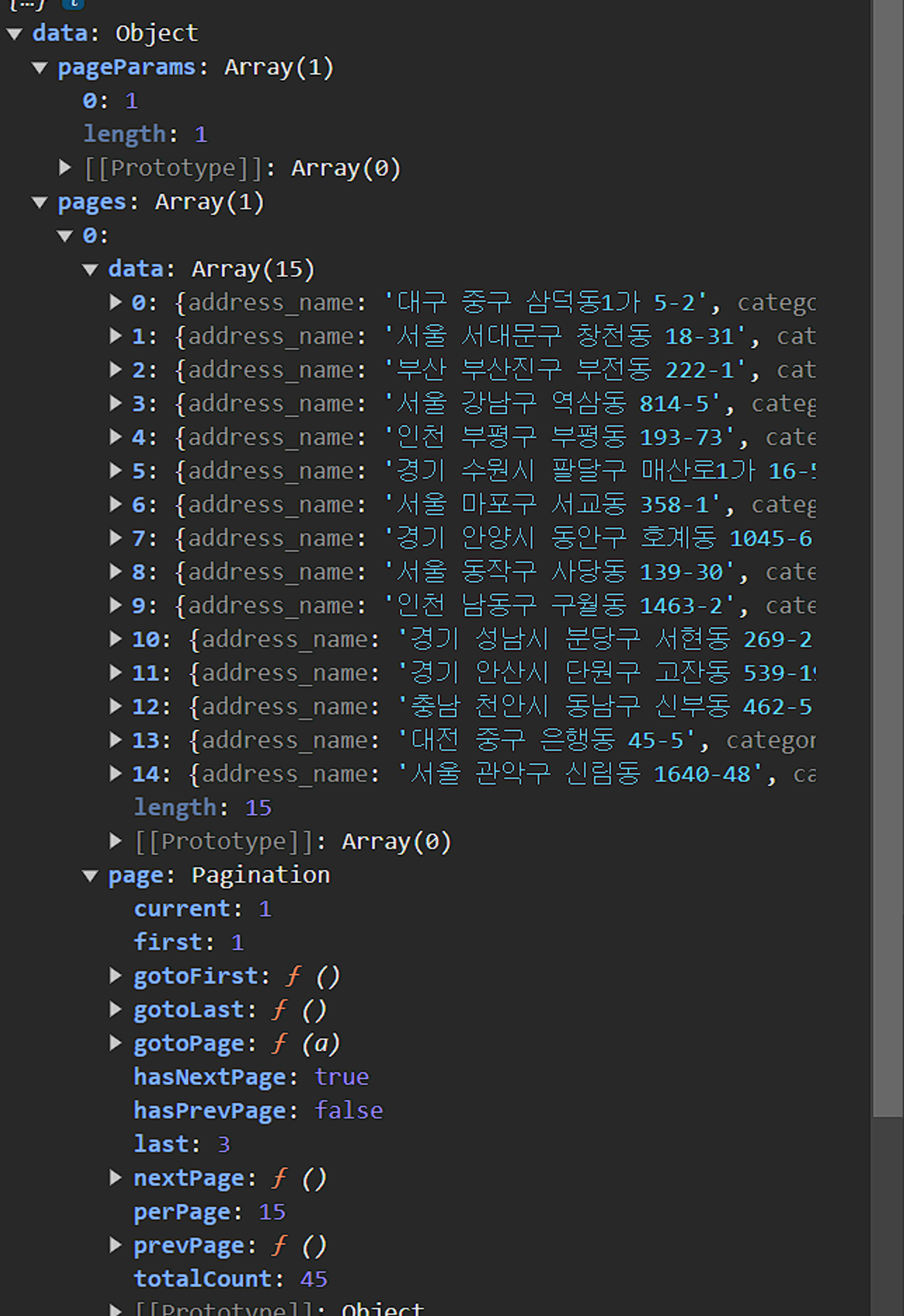Expand item 1 '서울 서대문구 창천동 18-31'
The width and height of the screenshot is (904, 1316).
click(x=116, y=337)
